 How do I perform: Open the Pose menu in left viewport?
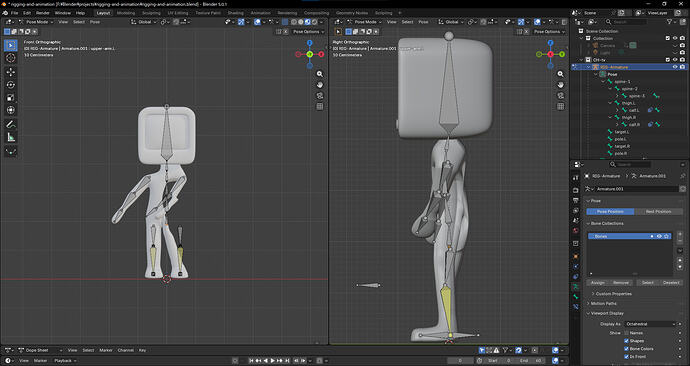[95, 22]
